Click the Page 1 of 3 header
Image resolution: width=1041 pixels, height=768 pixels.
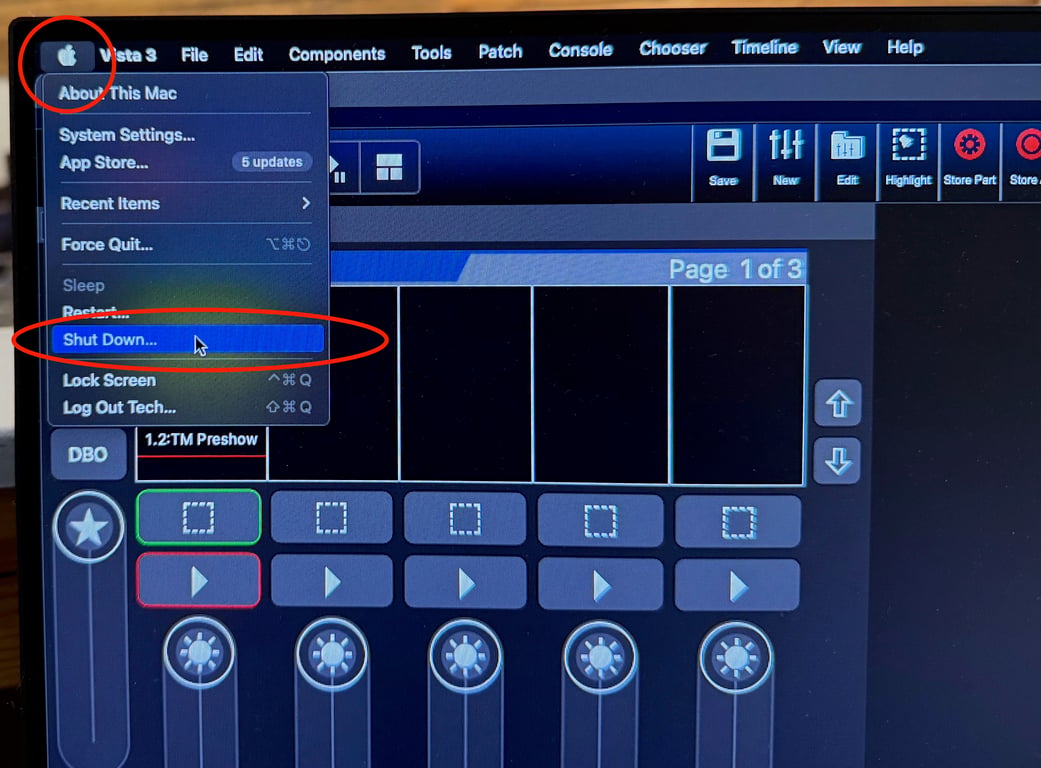pyautogui.click(x=735, y=269)
